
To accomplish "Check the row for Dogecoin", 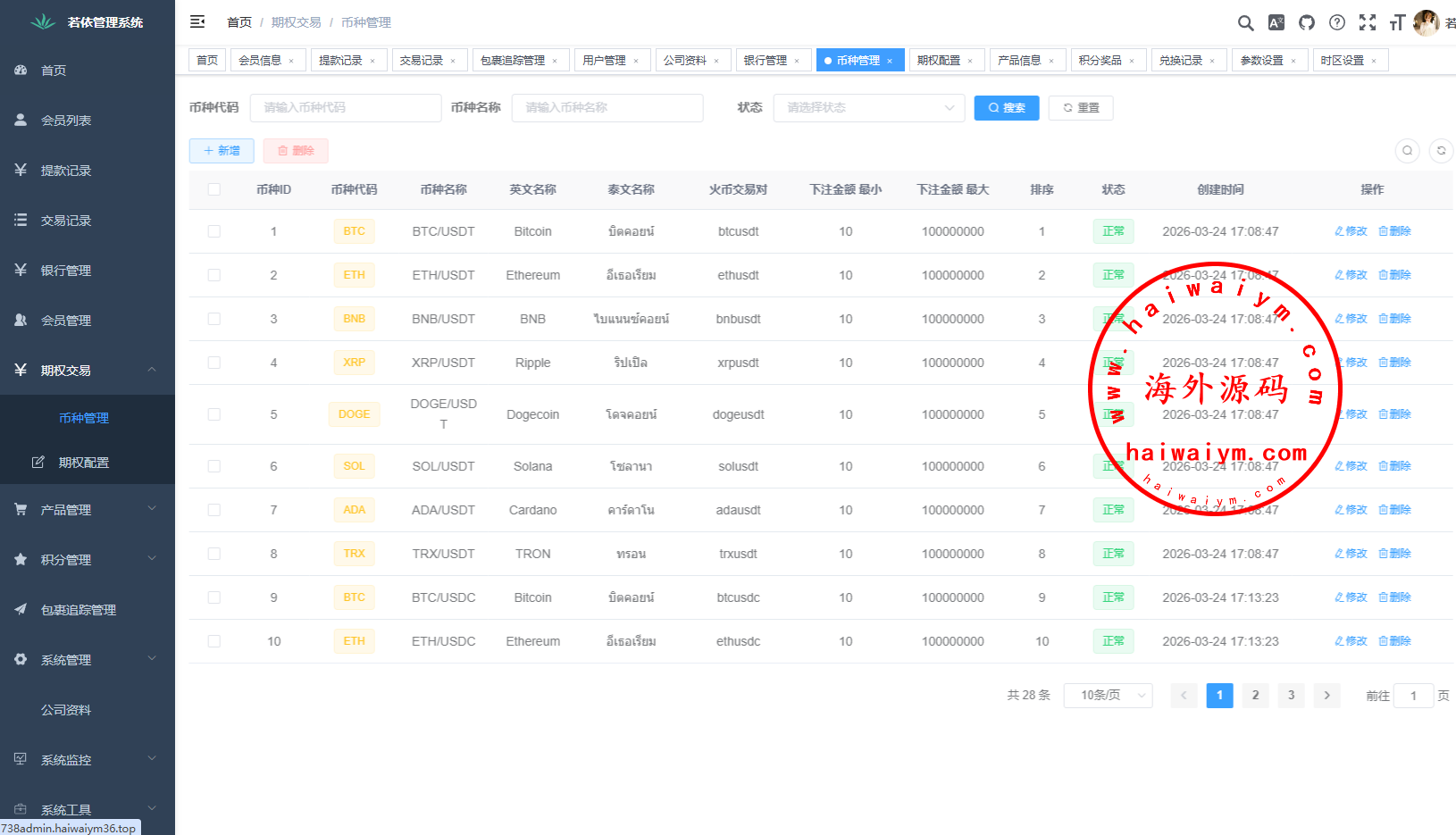I will click(x=214, y=414).
